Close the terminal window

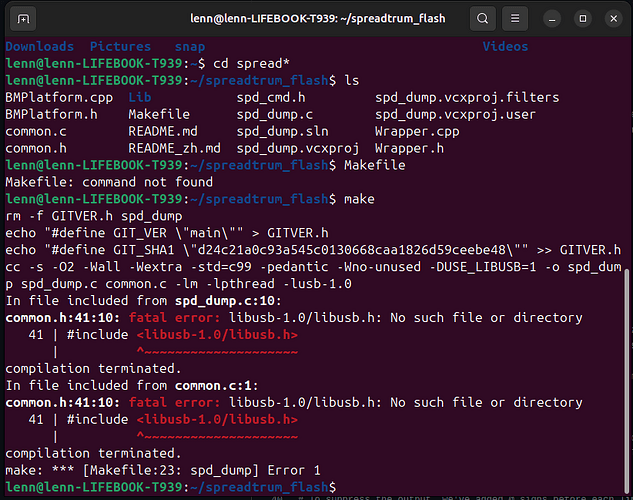click(614, 19)
